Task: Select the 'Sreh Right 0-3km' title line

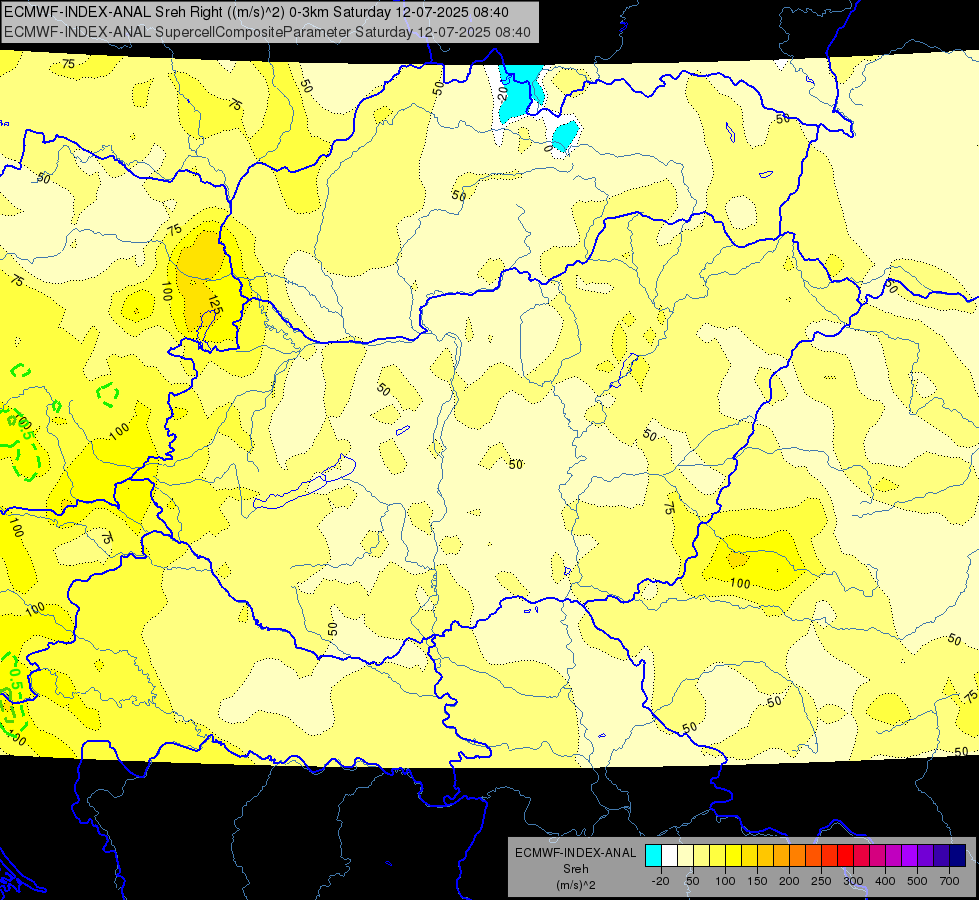Action: 256,12
